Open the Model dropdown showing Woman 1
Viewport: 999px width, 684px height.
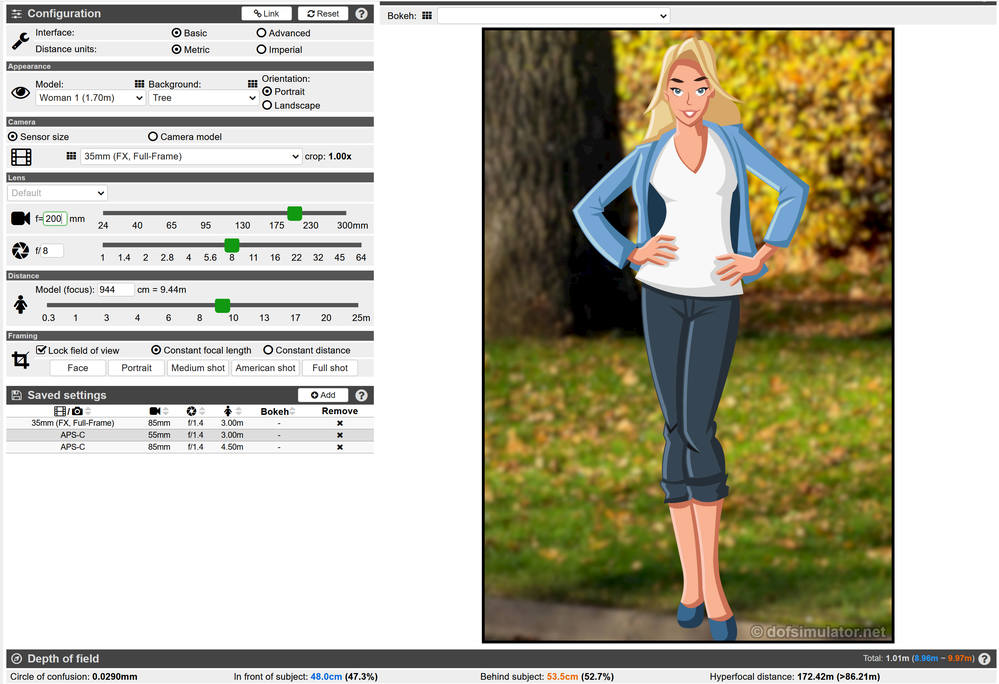coord(91,98)
